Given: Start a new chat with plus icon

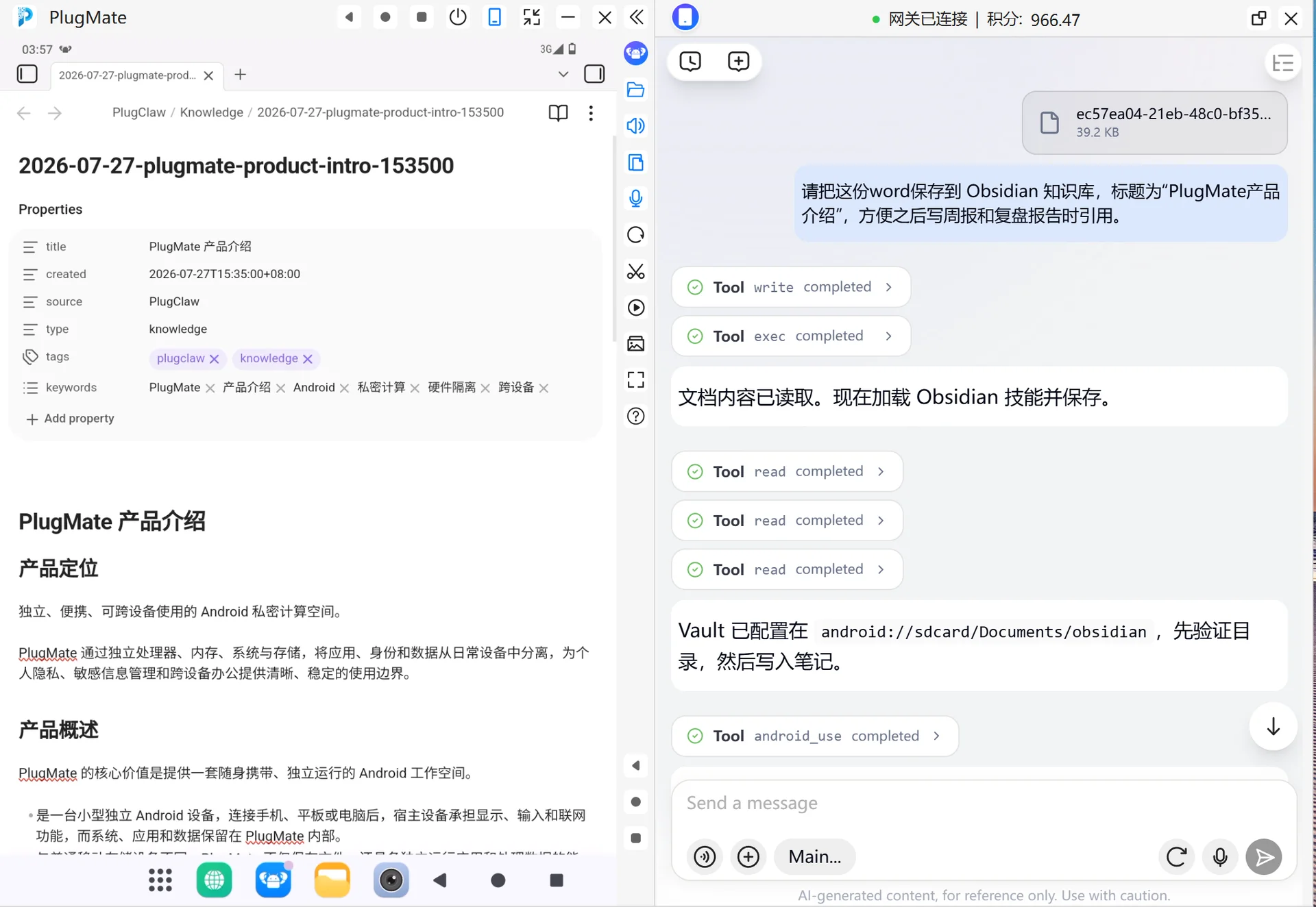Looking at the screenshot, I should click(x=738, y=62).
